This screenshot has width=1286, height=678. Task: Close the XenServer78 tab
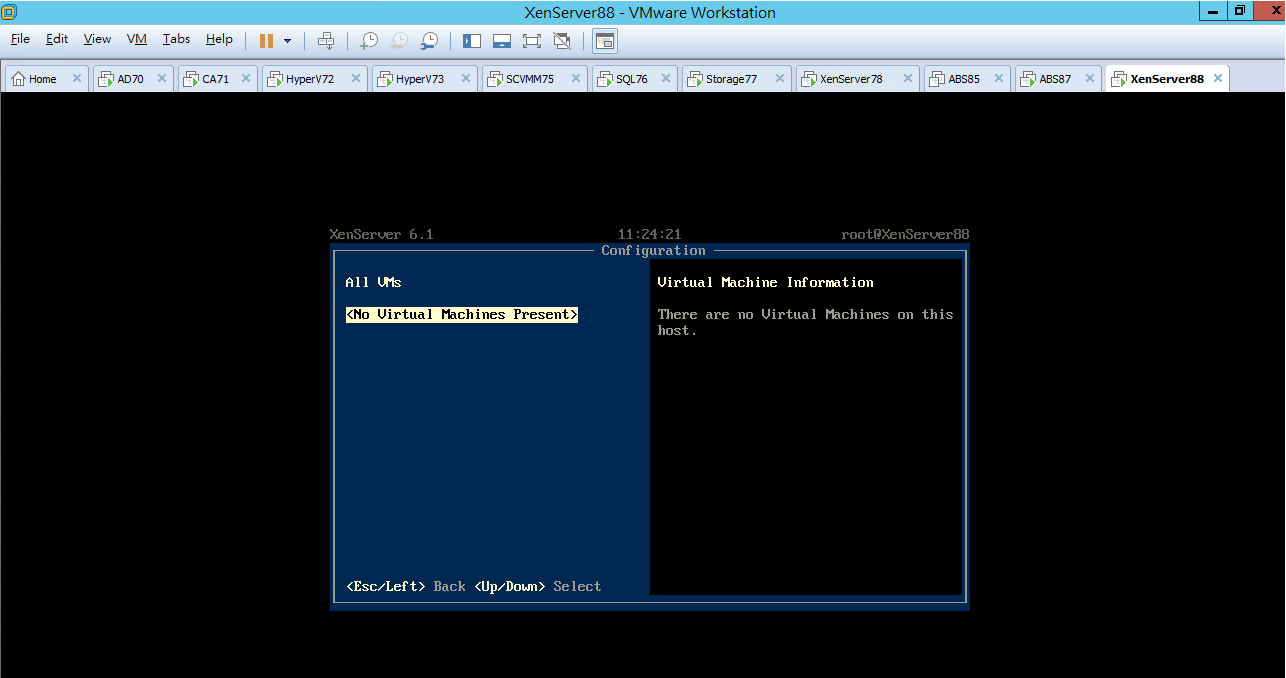click(x=907, y=78)
